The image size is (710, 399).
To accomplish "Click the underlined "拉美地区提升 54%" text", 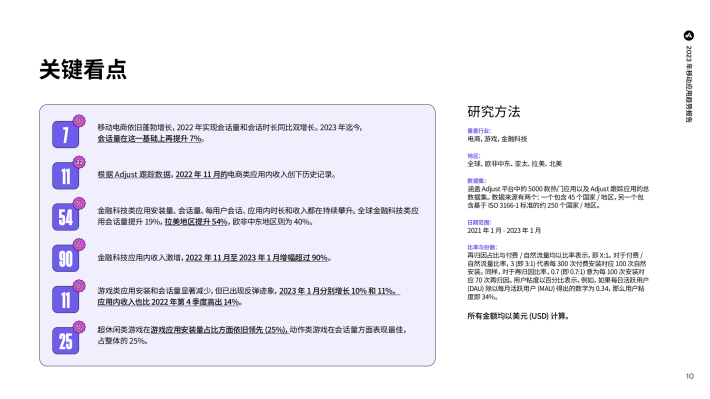I will [x=196, y=221].
